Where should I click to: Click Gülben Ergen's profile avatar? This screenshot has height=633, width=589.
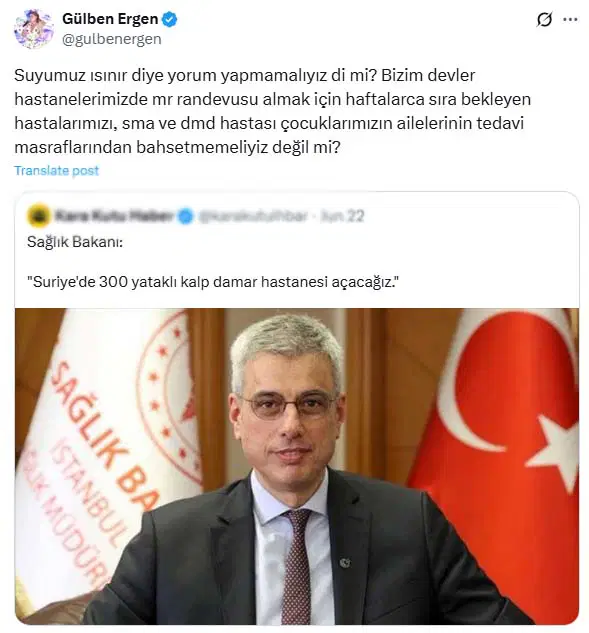(x=34, y=29)
